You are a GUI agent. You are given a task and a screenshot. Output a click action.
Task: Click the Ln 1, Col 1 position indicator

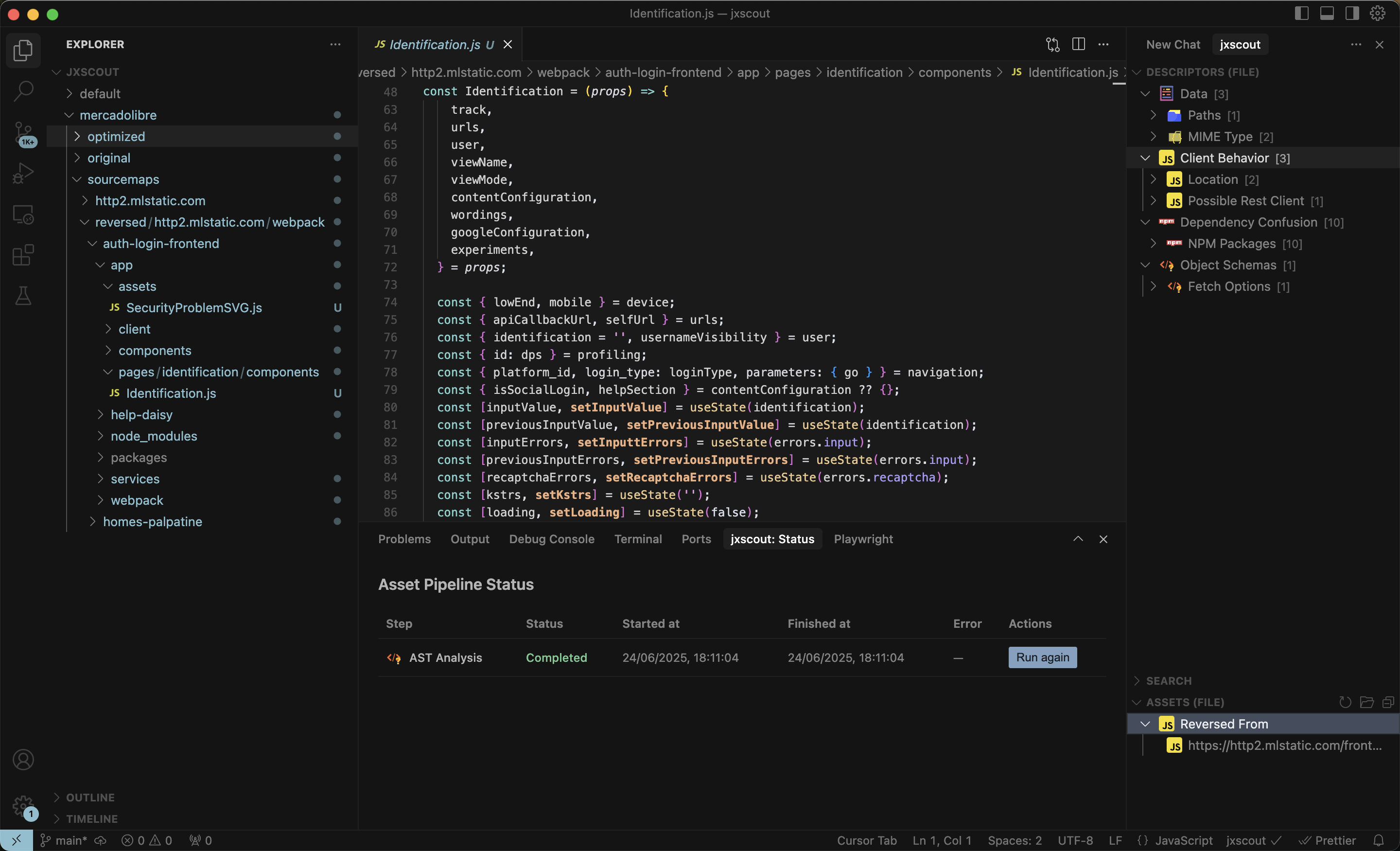pos(942,840)
